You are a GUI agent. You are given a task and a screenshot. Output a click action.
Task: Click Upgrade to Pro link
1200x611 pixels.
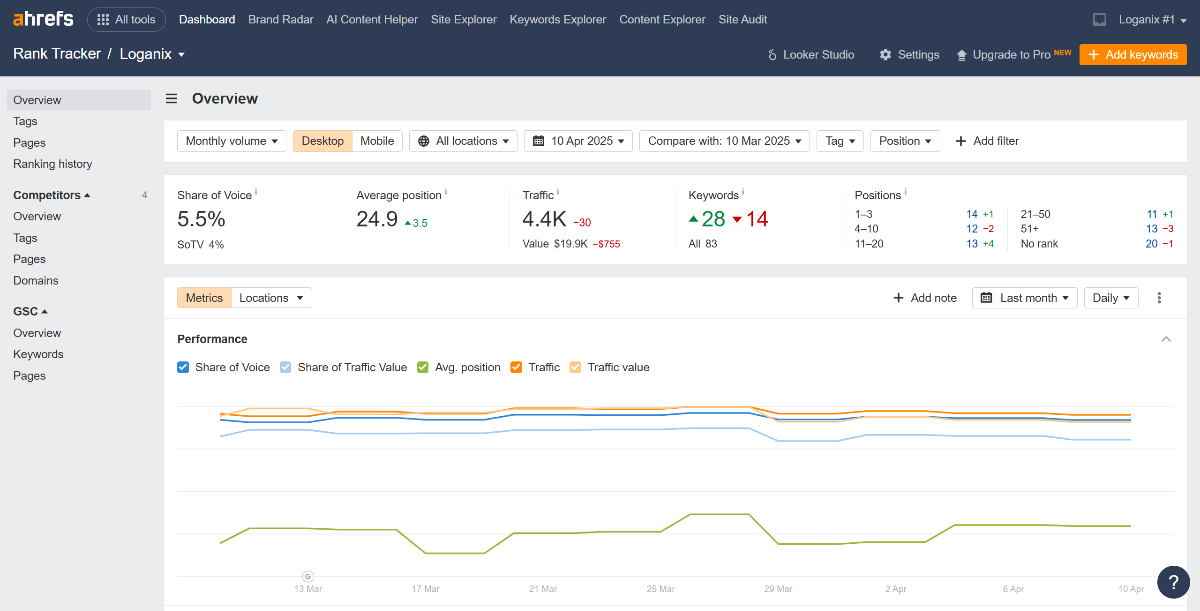pyautogui.click(x=1014, y=55)
